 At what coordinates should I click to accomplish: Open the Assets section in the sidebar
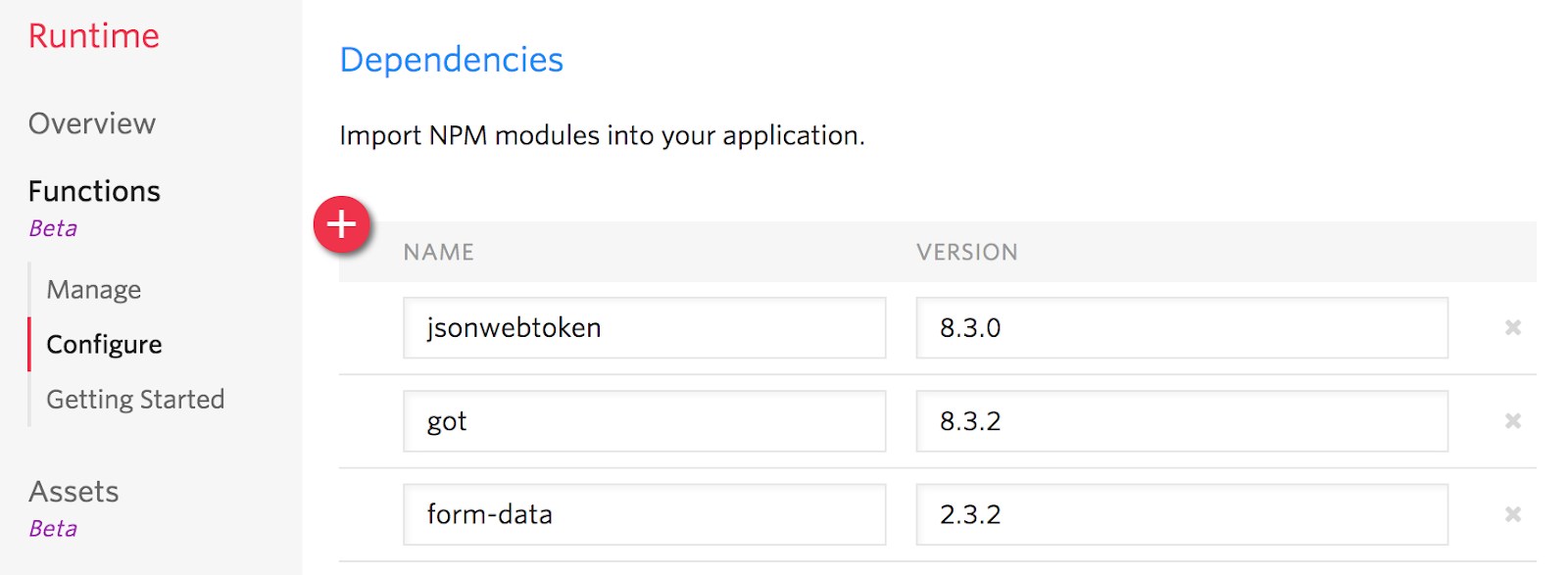(x=73, y=492)
